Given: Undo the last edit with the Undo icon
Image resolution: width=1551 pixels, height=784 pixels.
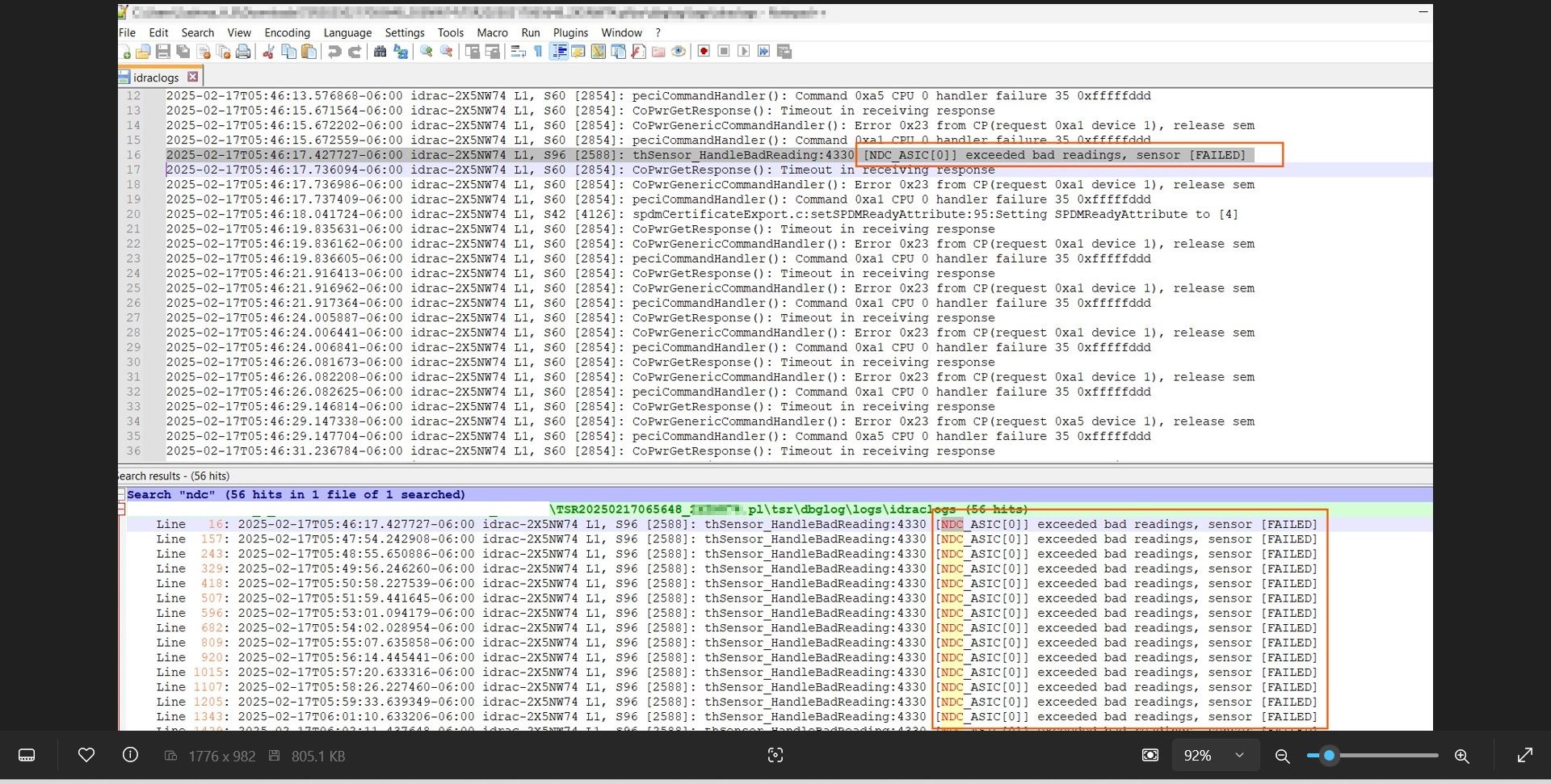Looking at the screenshot, I should click(334, 51).
